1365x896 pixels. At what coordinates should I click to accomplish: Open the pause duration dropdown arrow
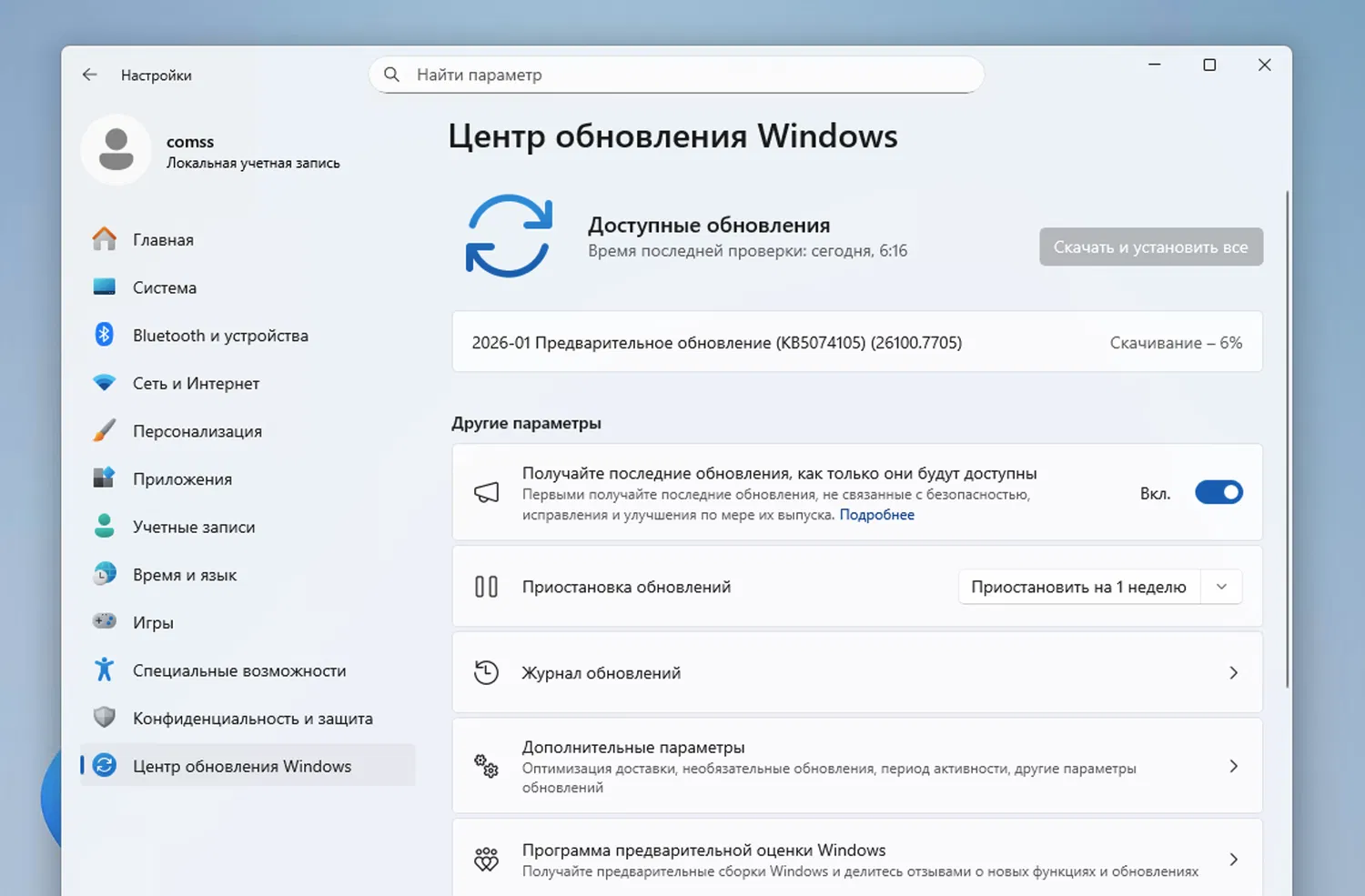click(1222, 587)
